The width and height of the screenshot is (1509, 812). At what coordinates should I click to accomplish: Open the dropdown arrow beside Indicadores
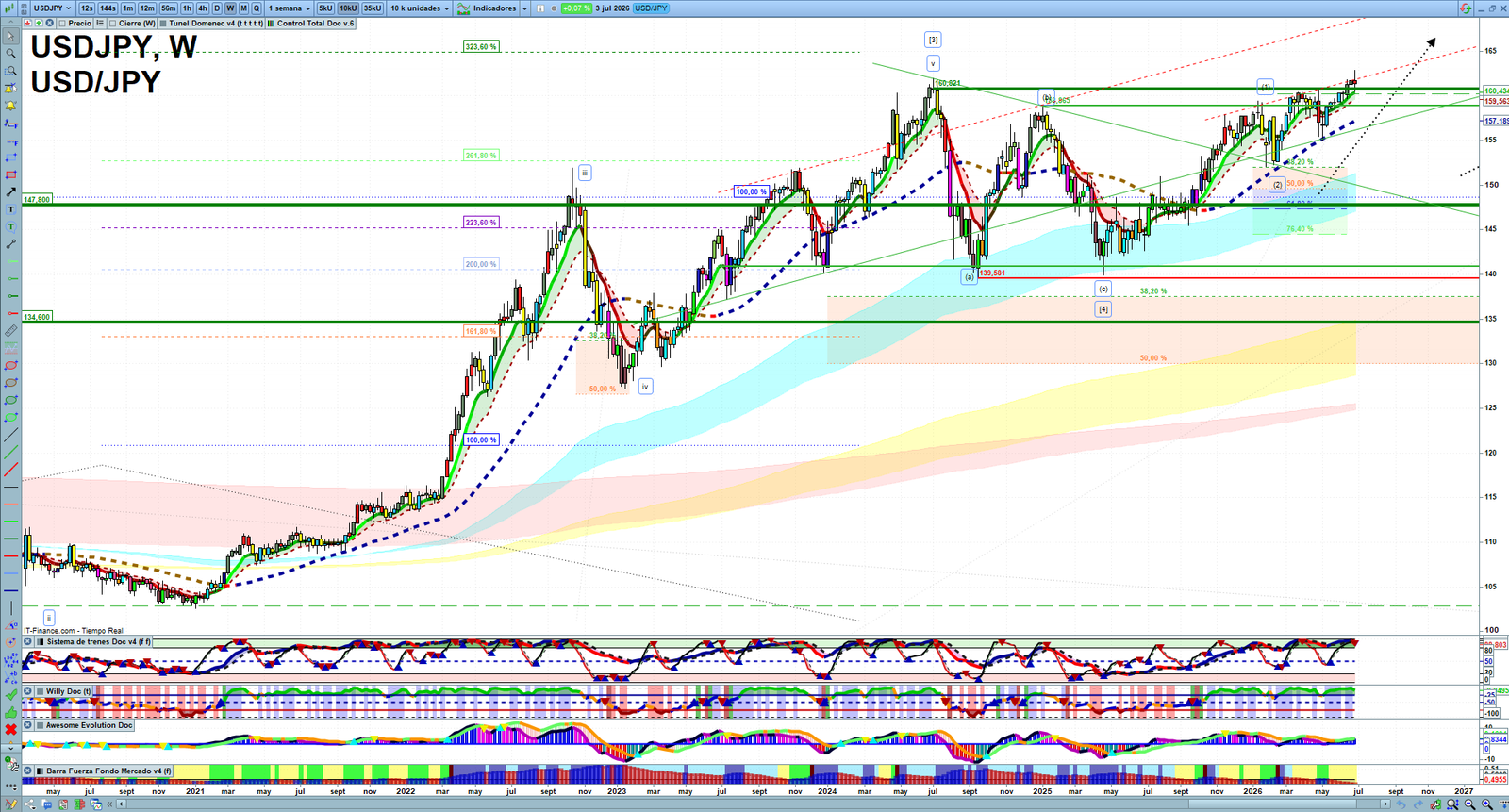pos(525,8)
